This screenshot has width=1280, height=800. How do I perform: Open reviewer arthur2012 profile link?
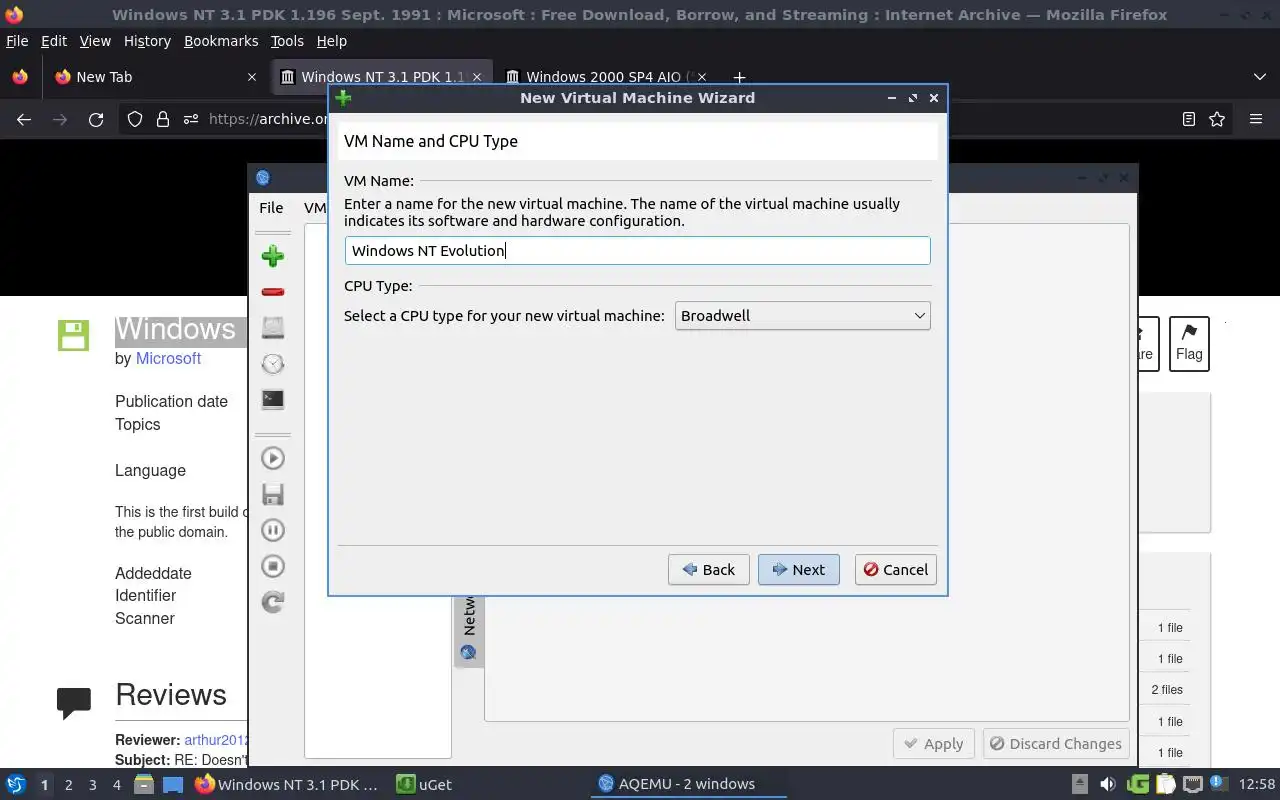coord(216,740)
